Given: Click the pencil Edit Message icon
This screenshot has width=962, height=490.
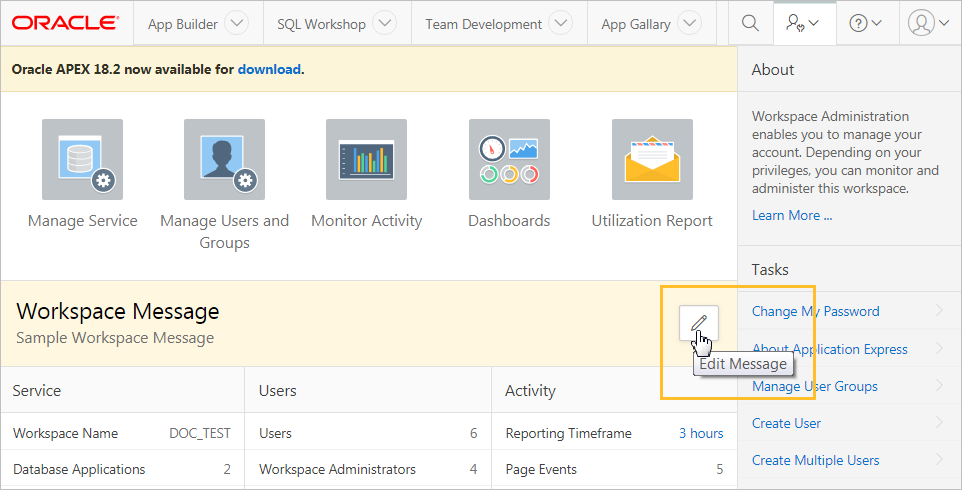Looking at the screenshot, I should 699,323.
